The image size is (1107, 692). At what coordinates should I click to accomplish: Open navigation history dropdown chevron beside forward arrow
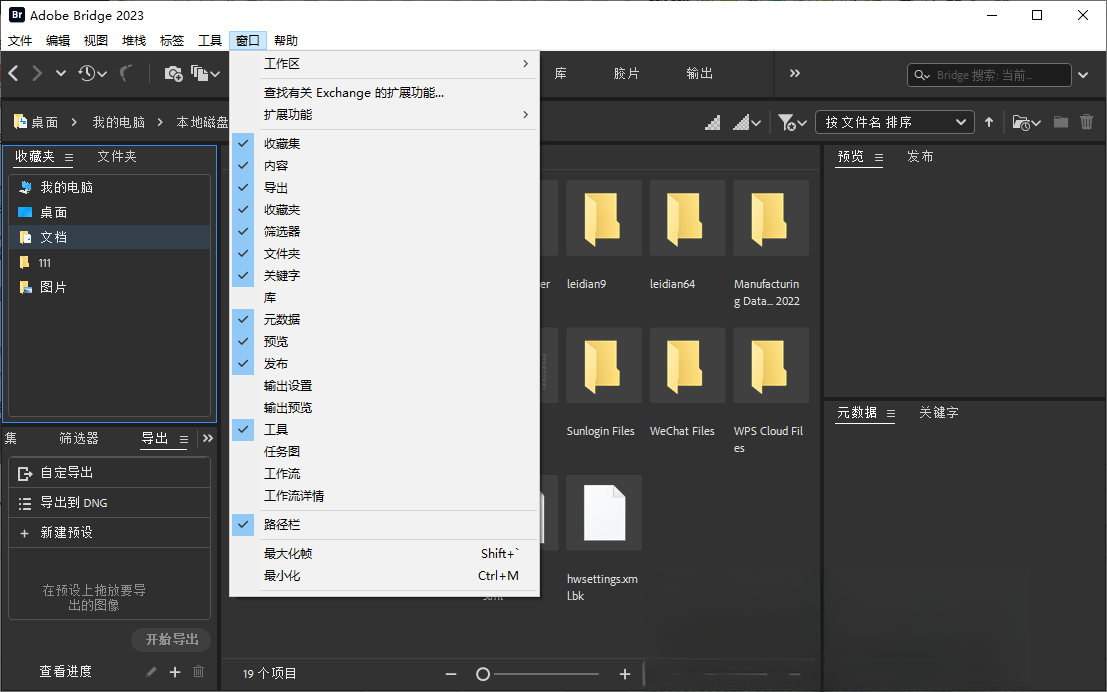(61, 73)
